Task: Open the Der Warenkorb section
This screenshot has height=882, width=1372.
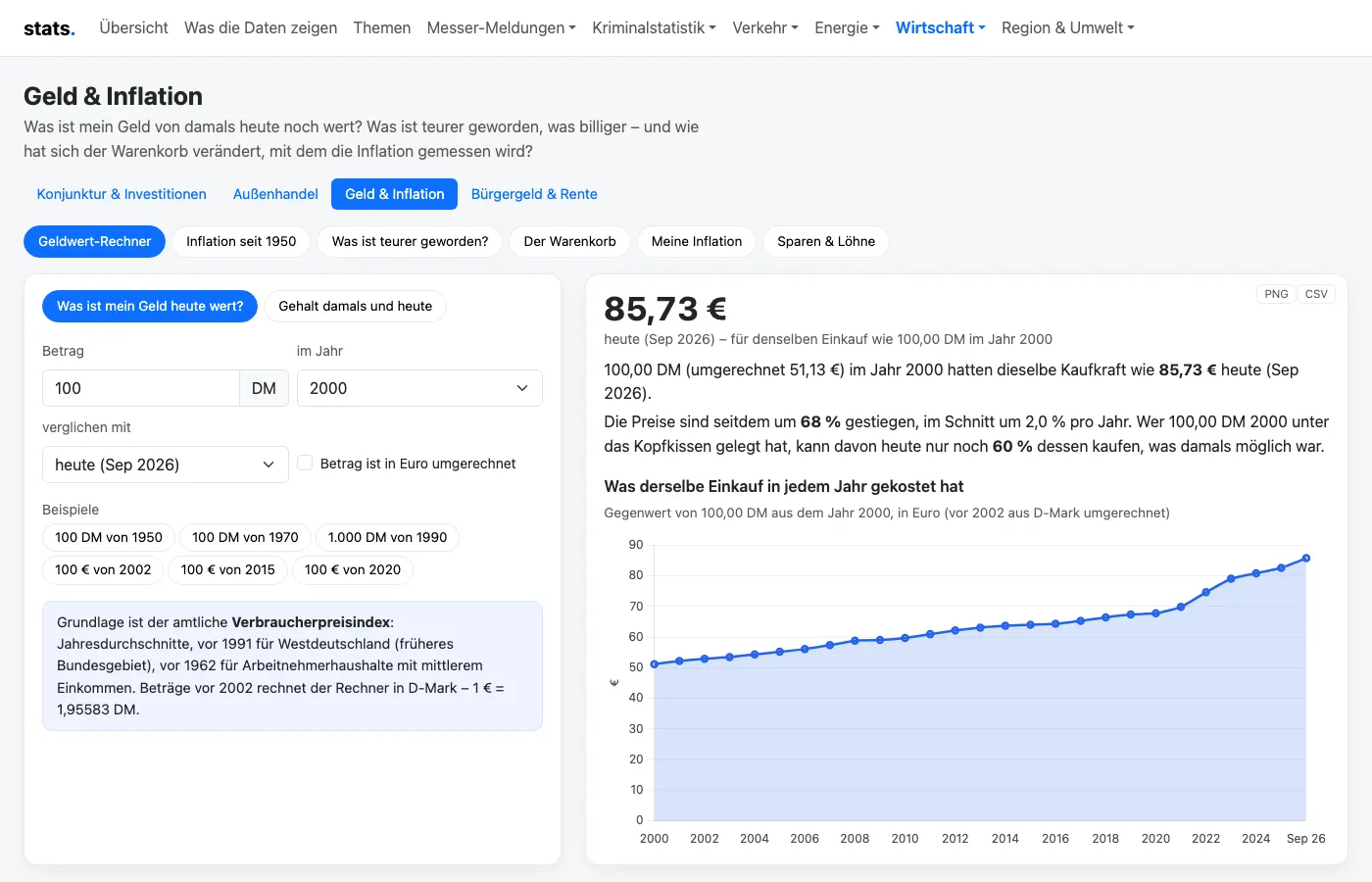Action: click(570, 241)
